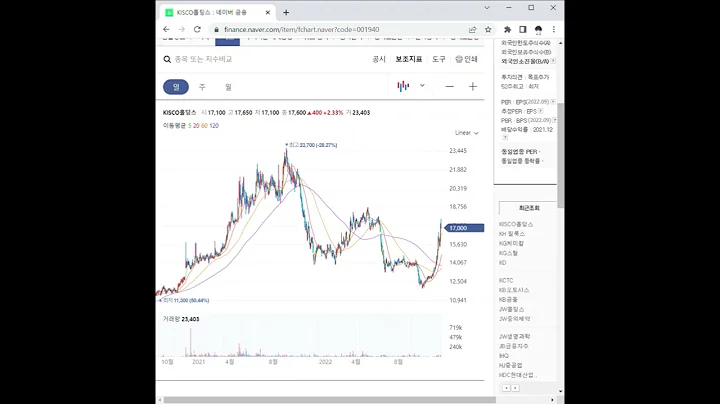Select the KISCO홀딩스 네이버 금융 tab
Viewport: 720px width, 404px height.
click(x=216, y=12)
